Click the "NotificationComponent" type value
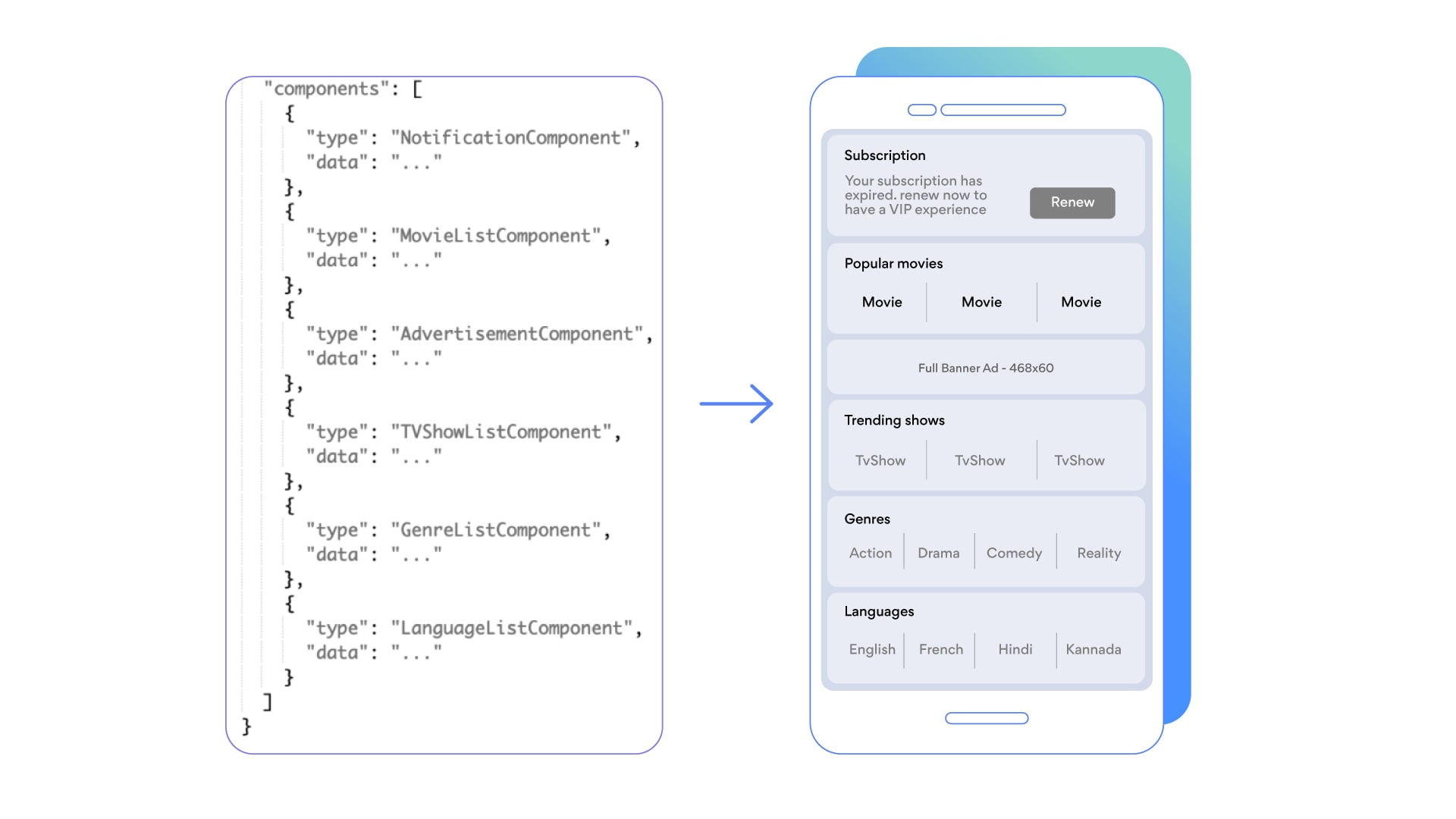The width and height of the screenshot is (1456, 819). tap(511, 138)
